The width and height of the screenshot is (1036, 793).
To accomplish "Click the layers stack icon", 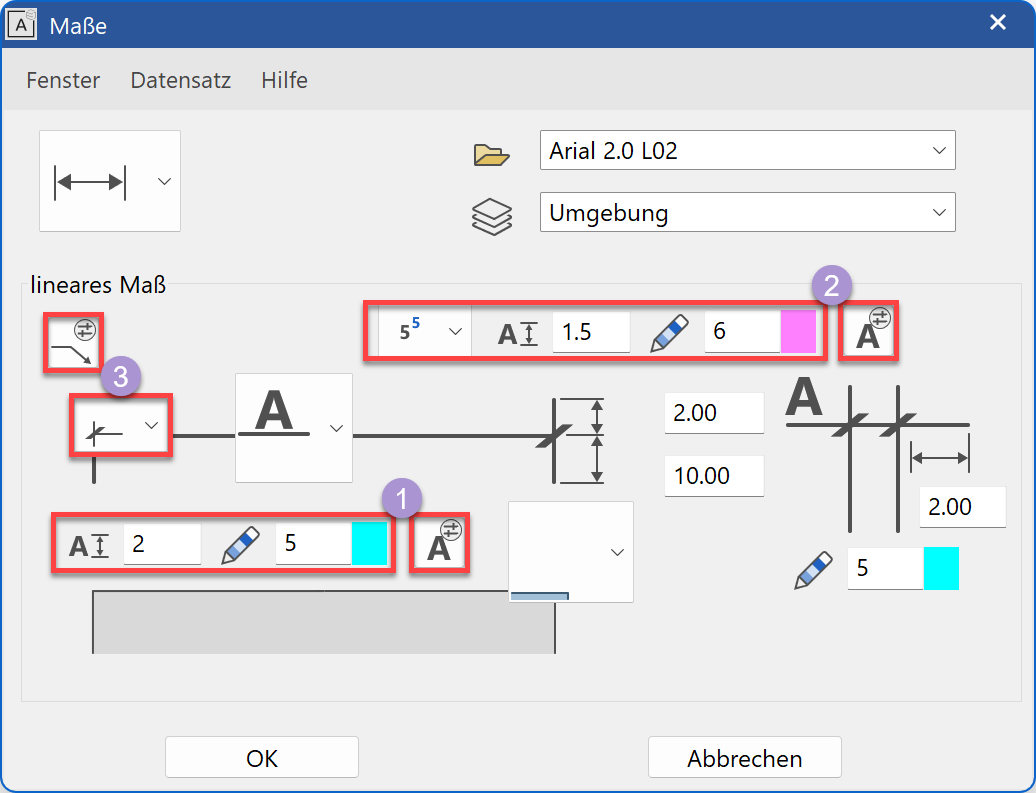I will tap(491, 216).
